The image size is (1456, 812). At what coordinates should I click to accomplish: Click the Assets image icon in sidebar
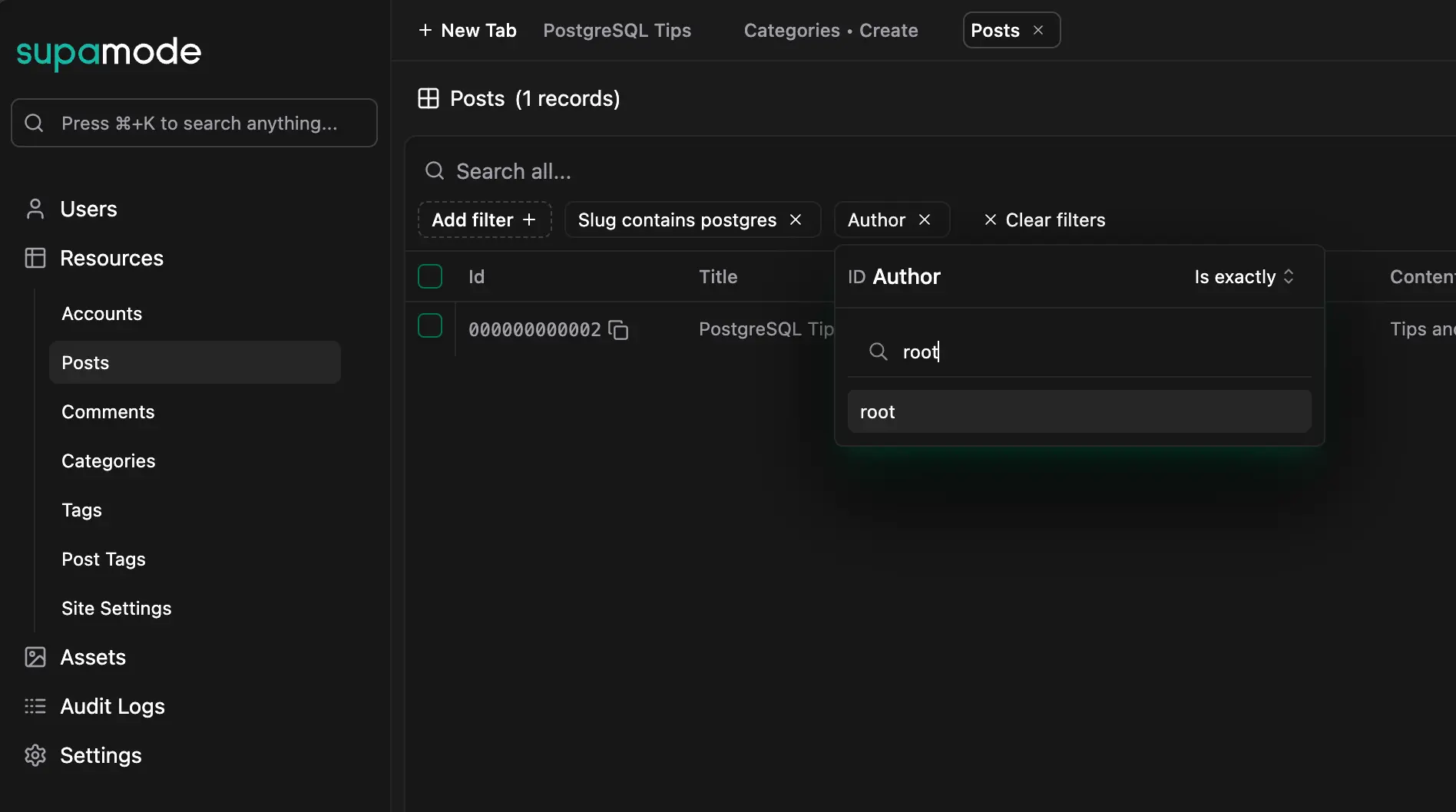click(x=35, y=657)
